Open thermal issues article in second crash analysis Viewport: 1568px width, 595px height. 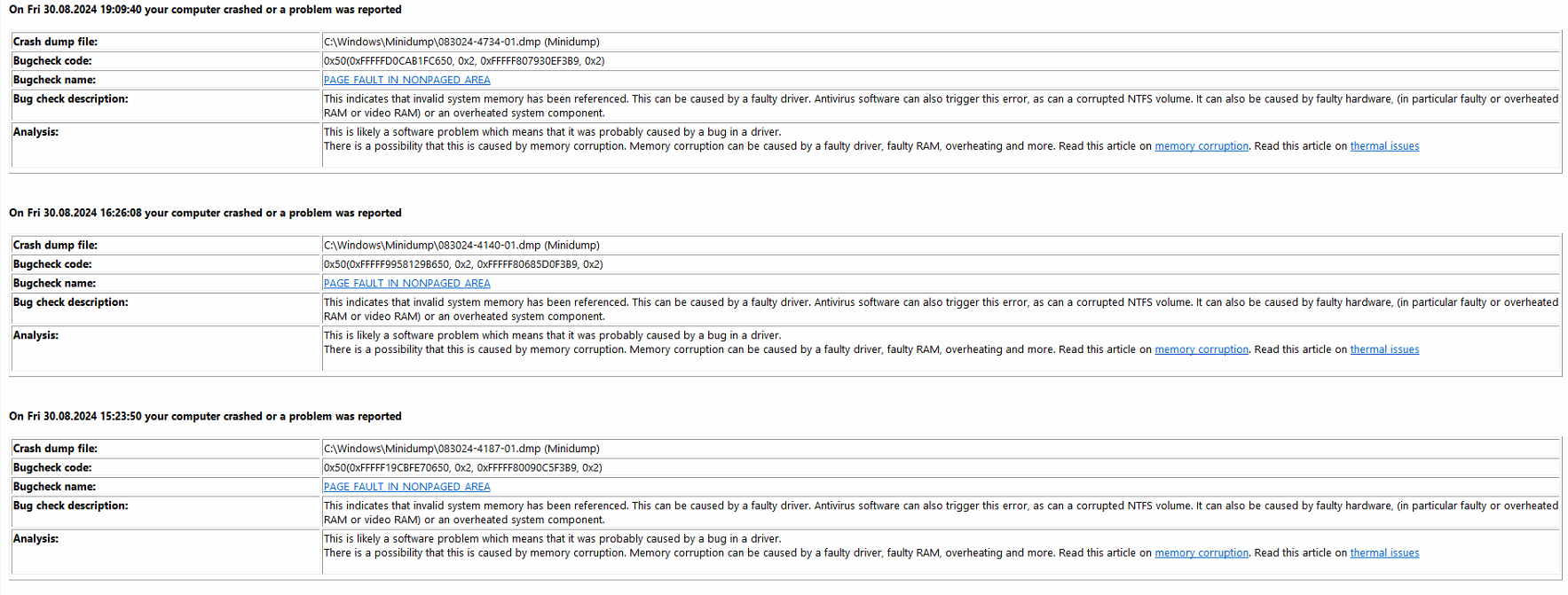(x=1384, y=349)
